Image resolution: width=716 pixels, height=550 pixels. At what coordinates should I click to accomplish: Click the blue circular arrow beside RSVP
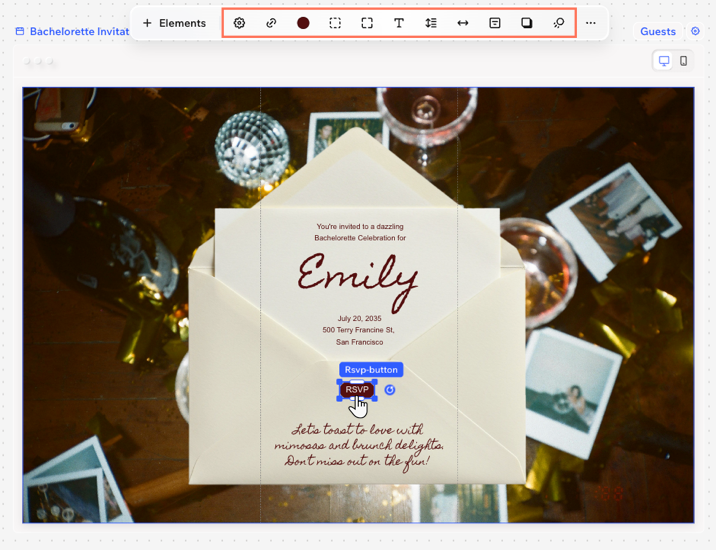click(390, 390)
